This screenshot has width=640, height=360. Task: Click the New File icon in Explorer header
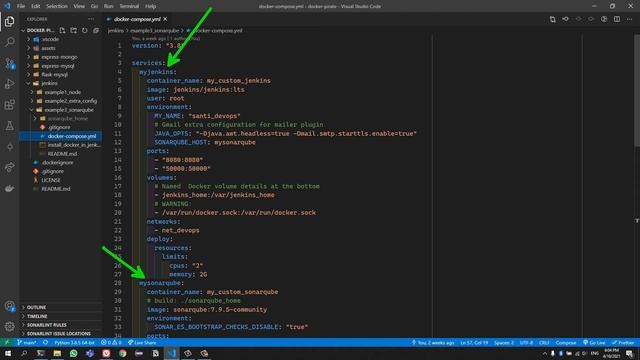62,30
